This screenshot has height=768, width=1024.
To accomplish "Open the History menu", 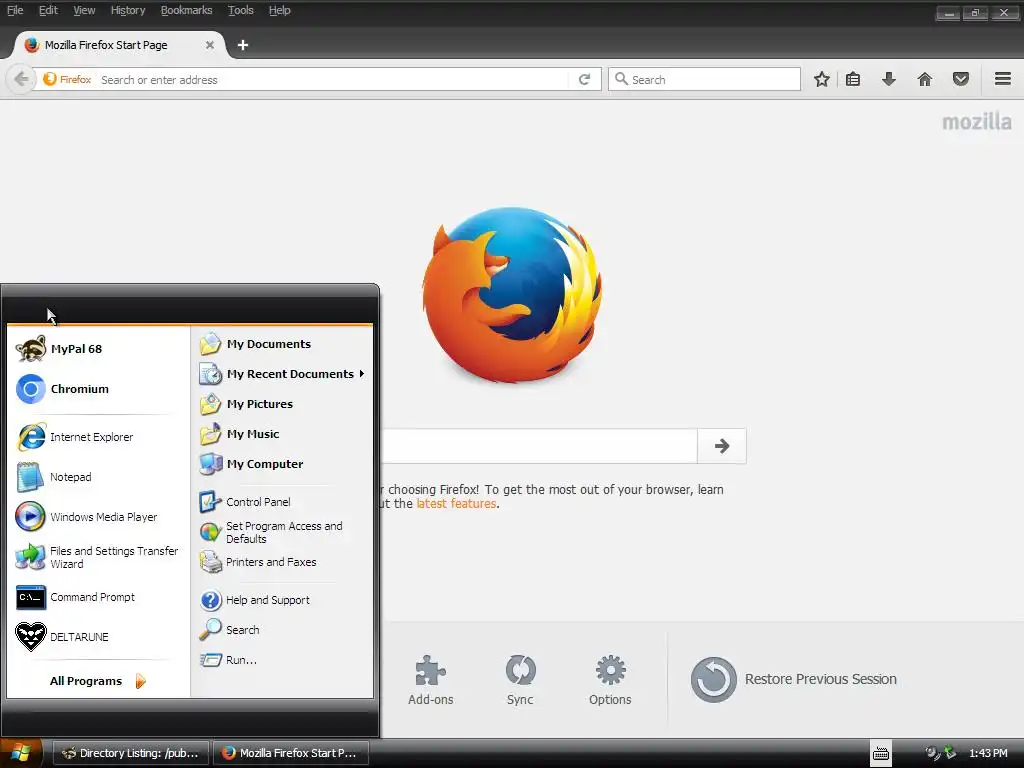I will click(128, 10).
